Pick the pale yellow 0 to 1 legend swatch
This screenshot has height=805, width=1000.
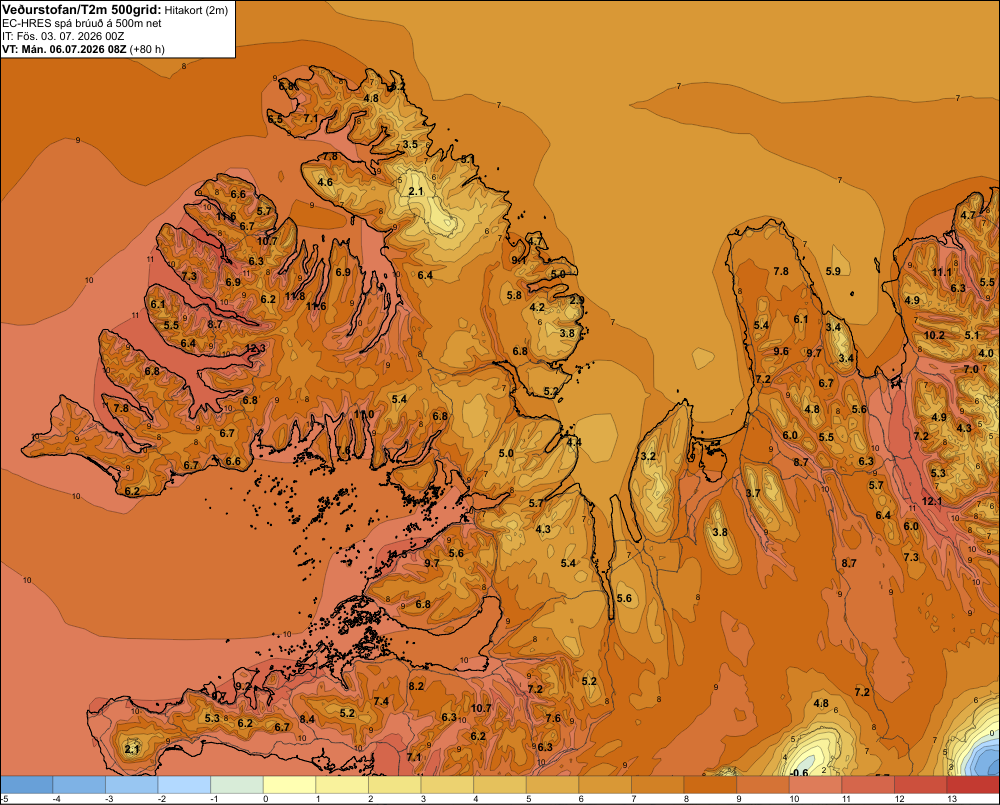coord(289,785)
